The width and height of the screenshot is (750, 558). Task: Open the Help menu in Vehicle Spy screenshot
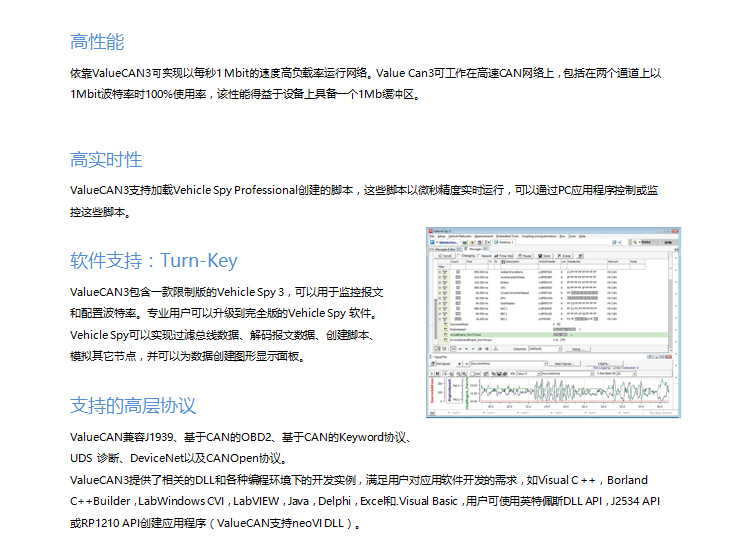coord(582,236)
